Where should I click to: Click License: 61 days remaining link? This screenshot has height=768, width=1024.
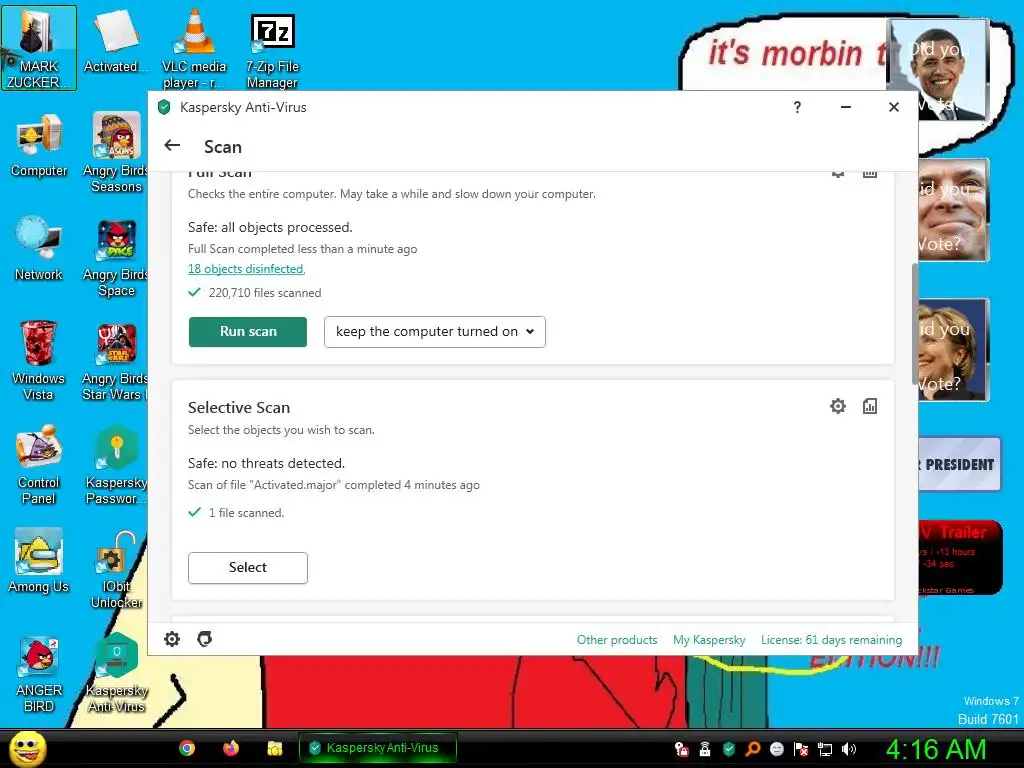pos(831,640)
